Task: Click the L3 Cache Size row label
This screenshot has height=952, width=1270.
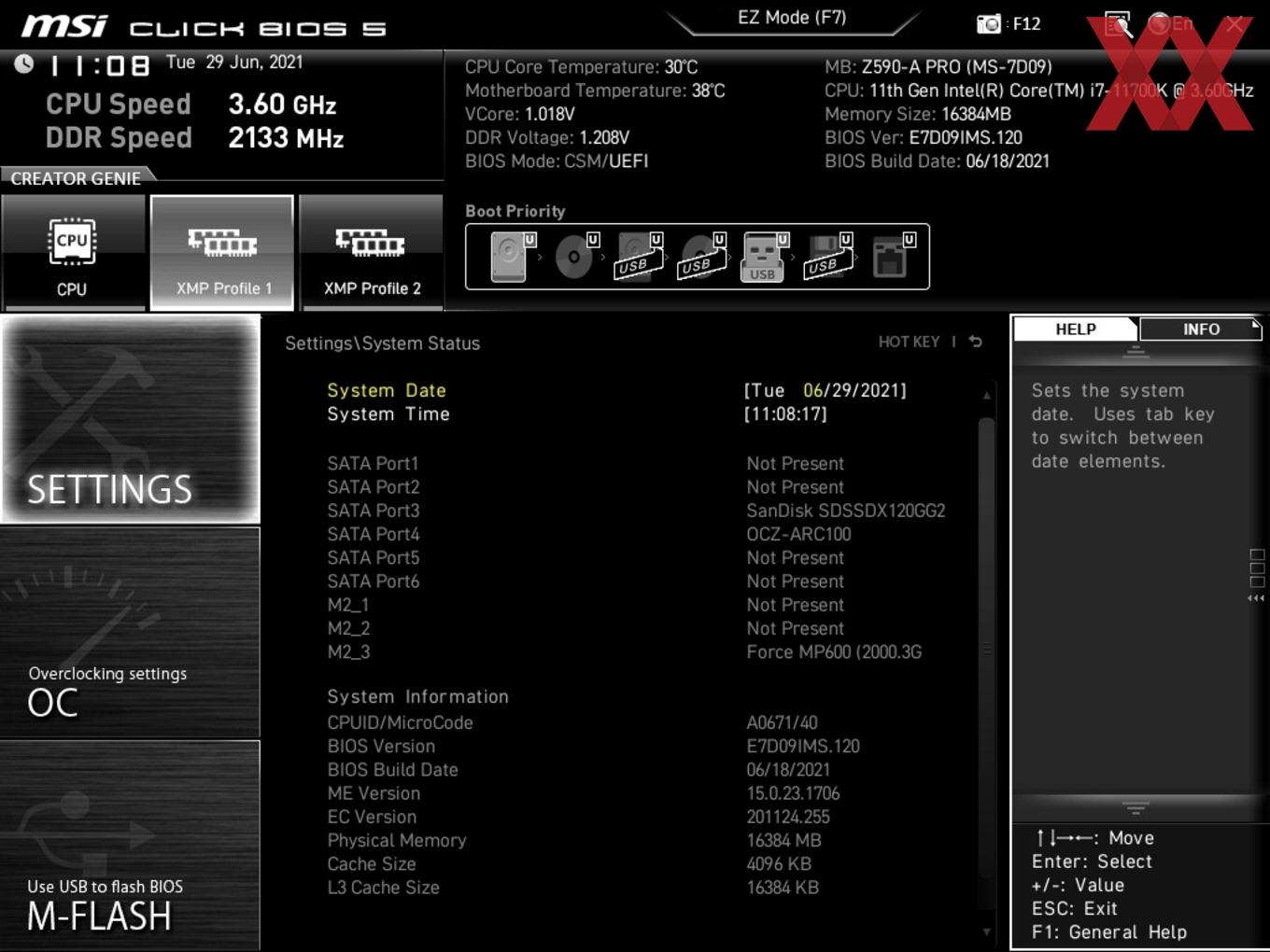Action: tap(383, 888)
